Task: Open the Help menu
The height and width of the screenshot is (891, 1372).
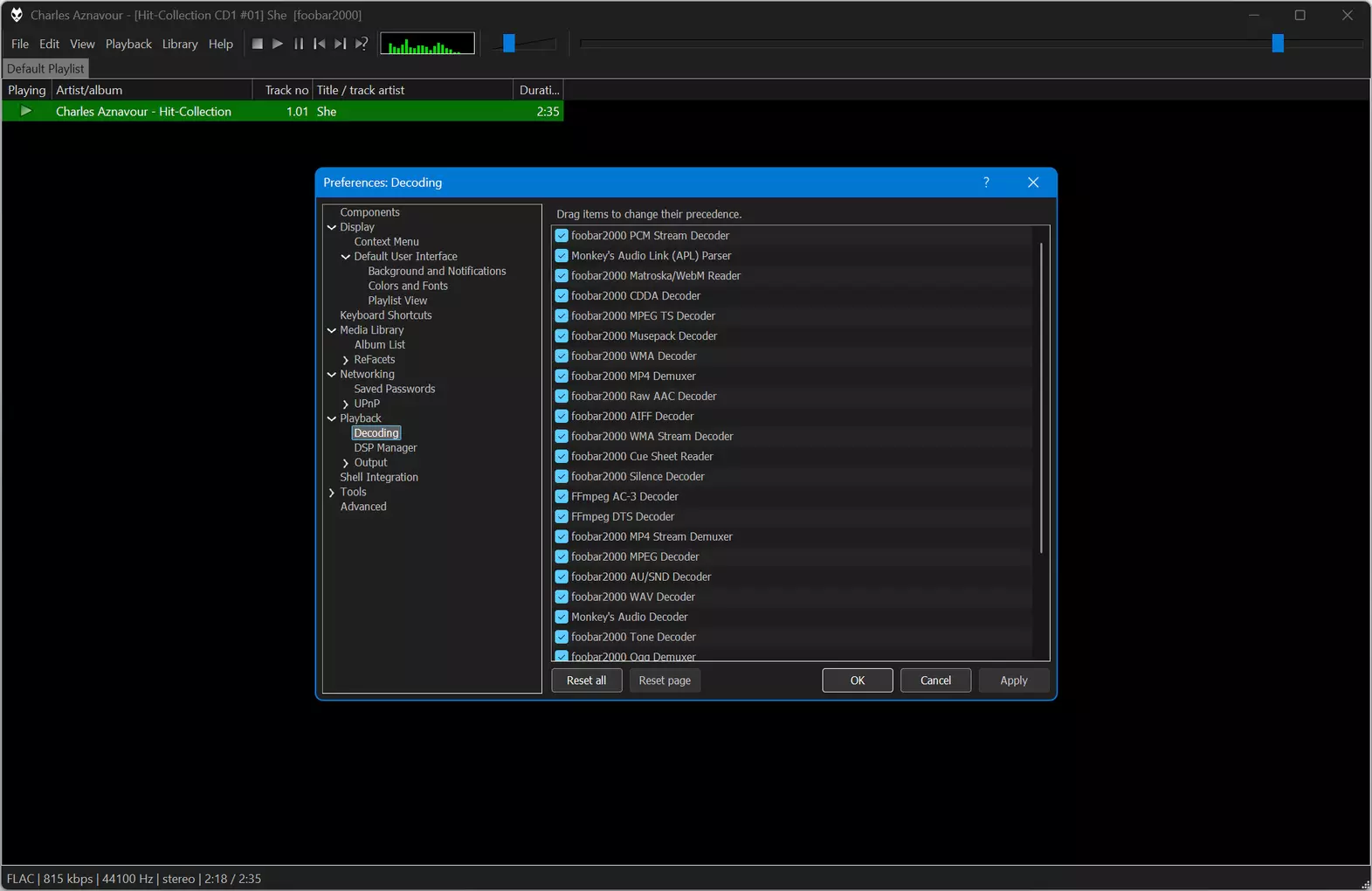Action: coord(221,44)
